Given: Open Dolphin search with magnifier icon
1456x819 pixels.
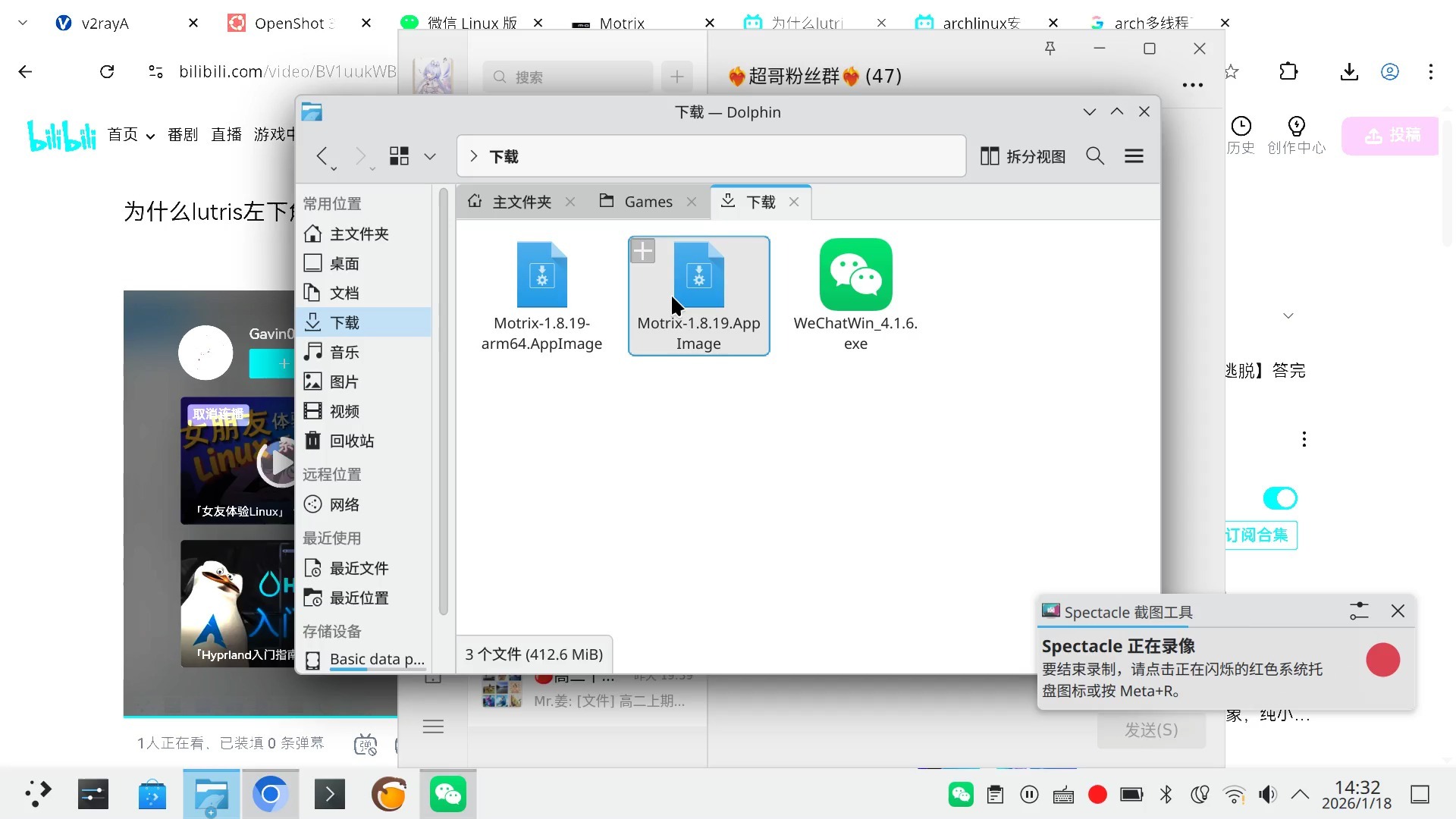Looking at the screenshot, I should [x=1094, y=156].
